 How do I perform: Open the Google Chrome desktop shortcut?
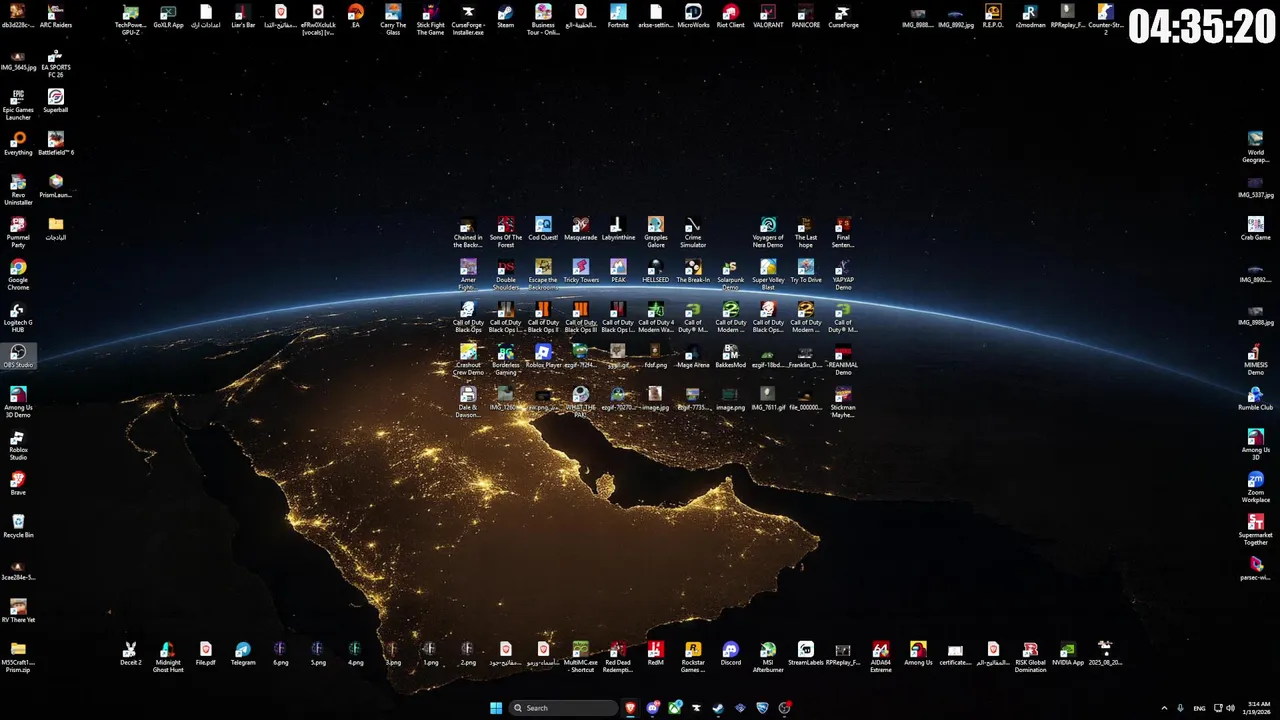pos(18,275)
